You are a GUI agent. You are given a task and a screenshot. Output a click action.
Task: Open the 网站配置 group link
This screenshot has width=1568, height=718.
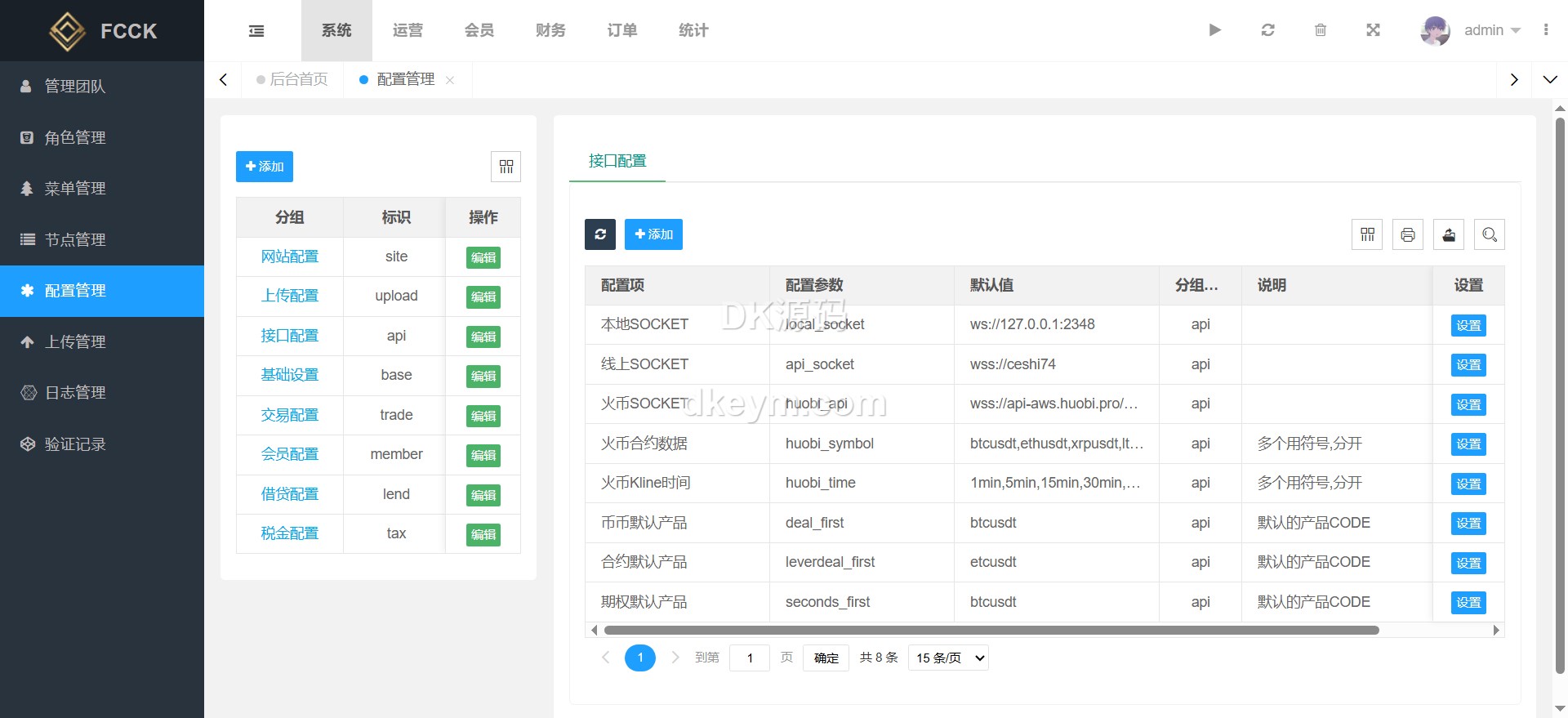290,256
